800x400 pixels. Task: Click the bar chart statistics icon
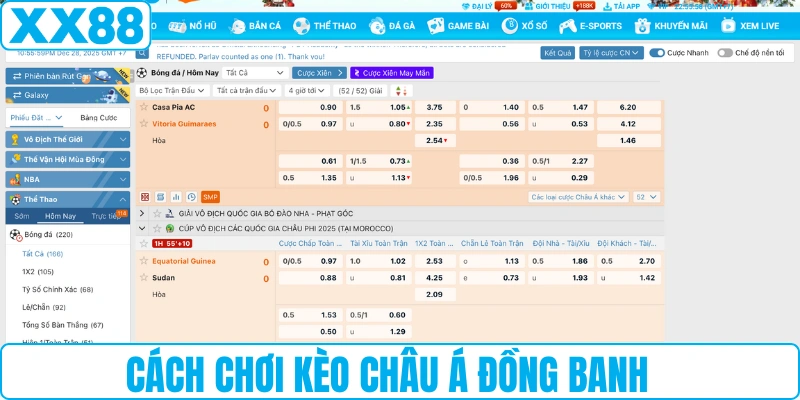[x=176, y=197]
